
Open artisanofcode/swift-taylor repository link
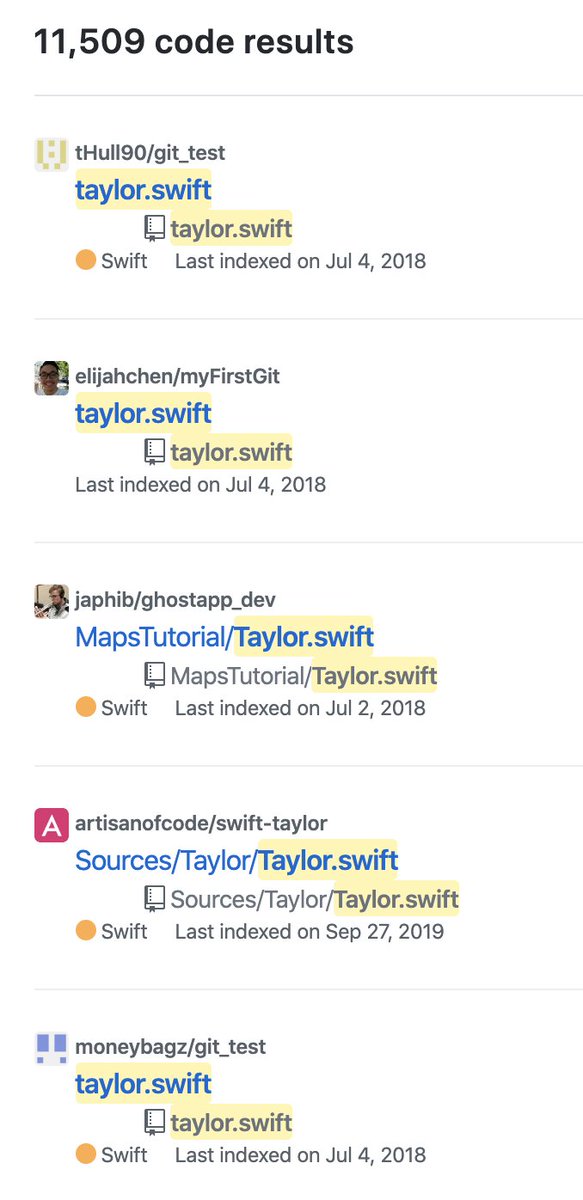[201, 823]
